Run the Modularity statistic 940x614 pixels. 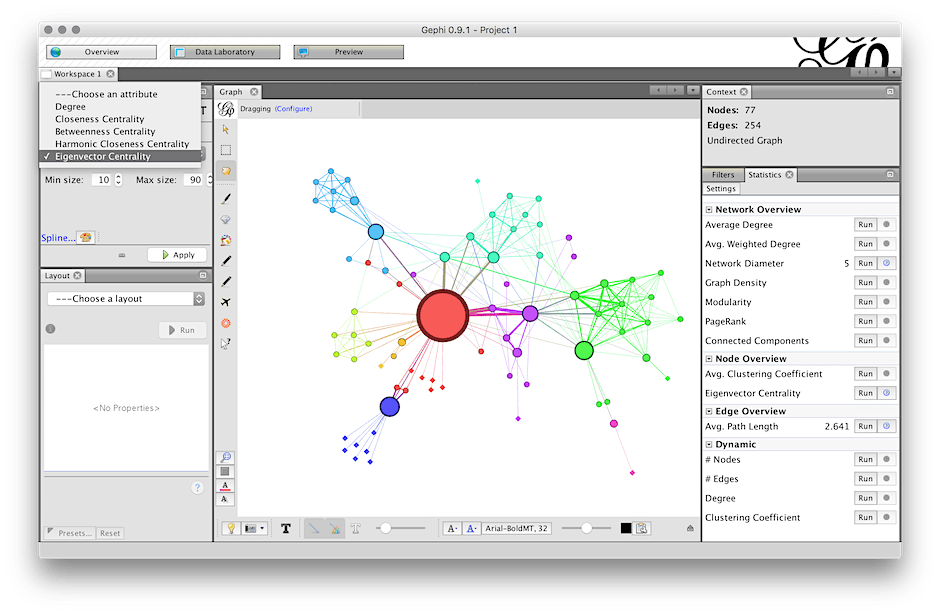coord(864,301)
